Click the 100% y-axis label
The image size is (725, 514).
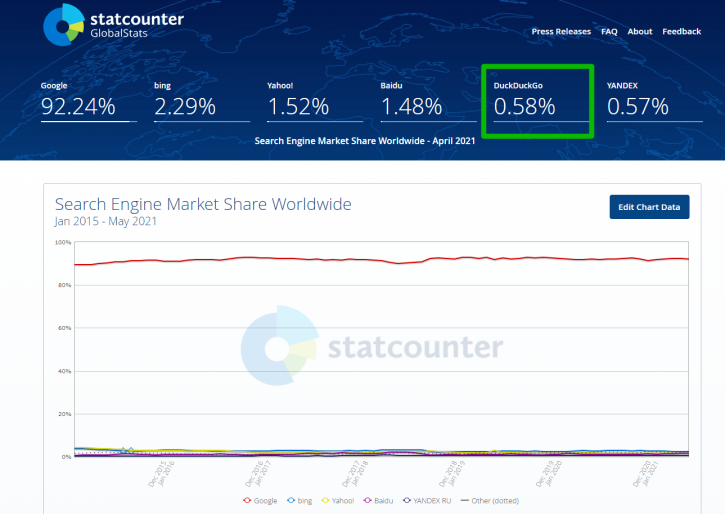(63, 242)
